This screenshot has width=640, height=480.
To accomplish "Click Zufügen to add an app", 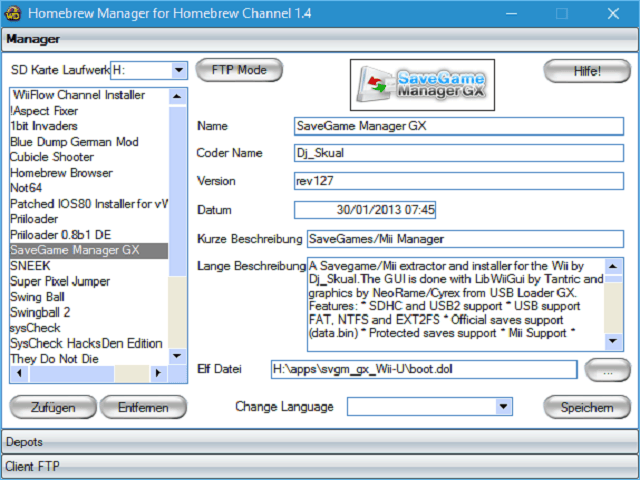I will coord(52,407).
